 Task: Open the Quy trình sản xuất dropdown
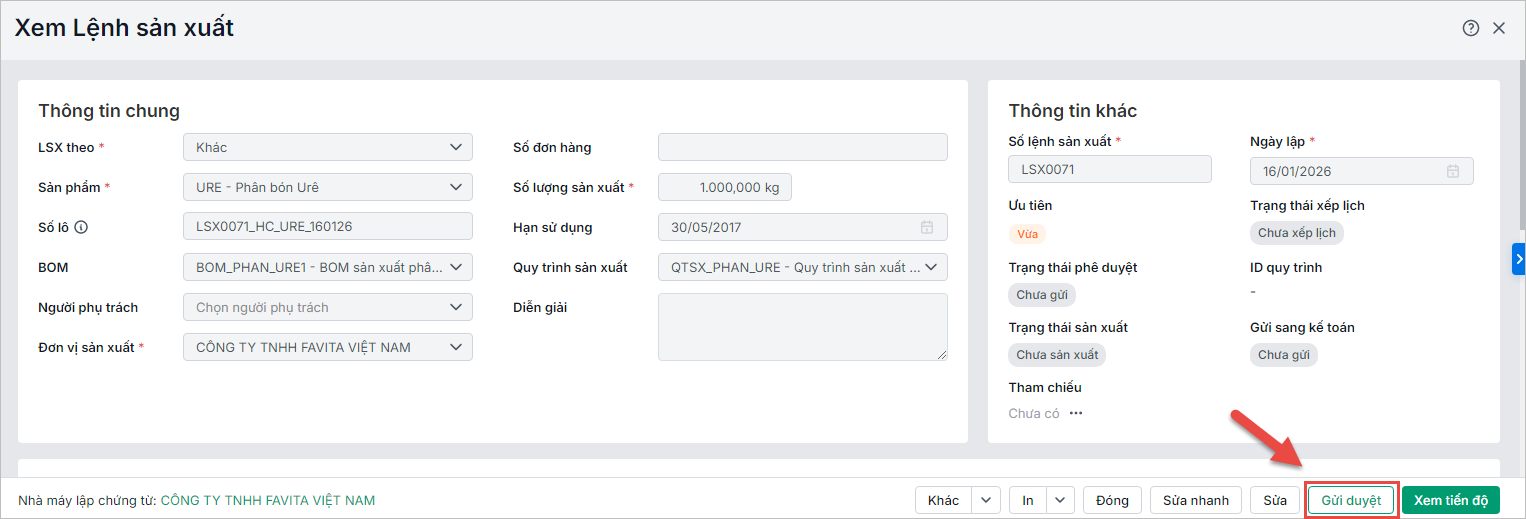tap(930, 267)
